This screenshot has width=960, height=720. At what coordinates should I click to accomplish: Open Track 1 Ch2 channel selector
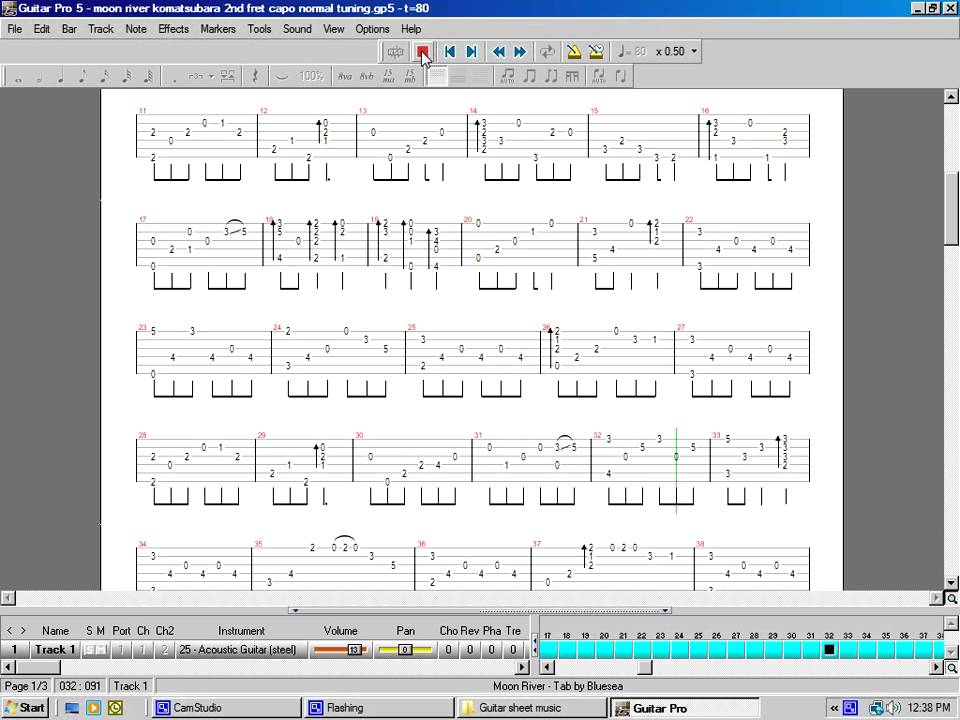click(x=164, y=650)
